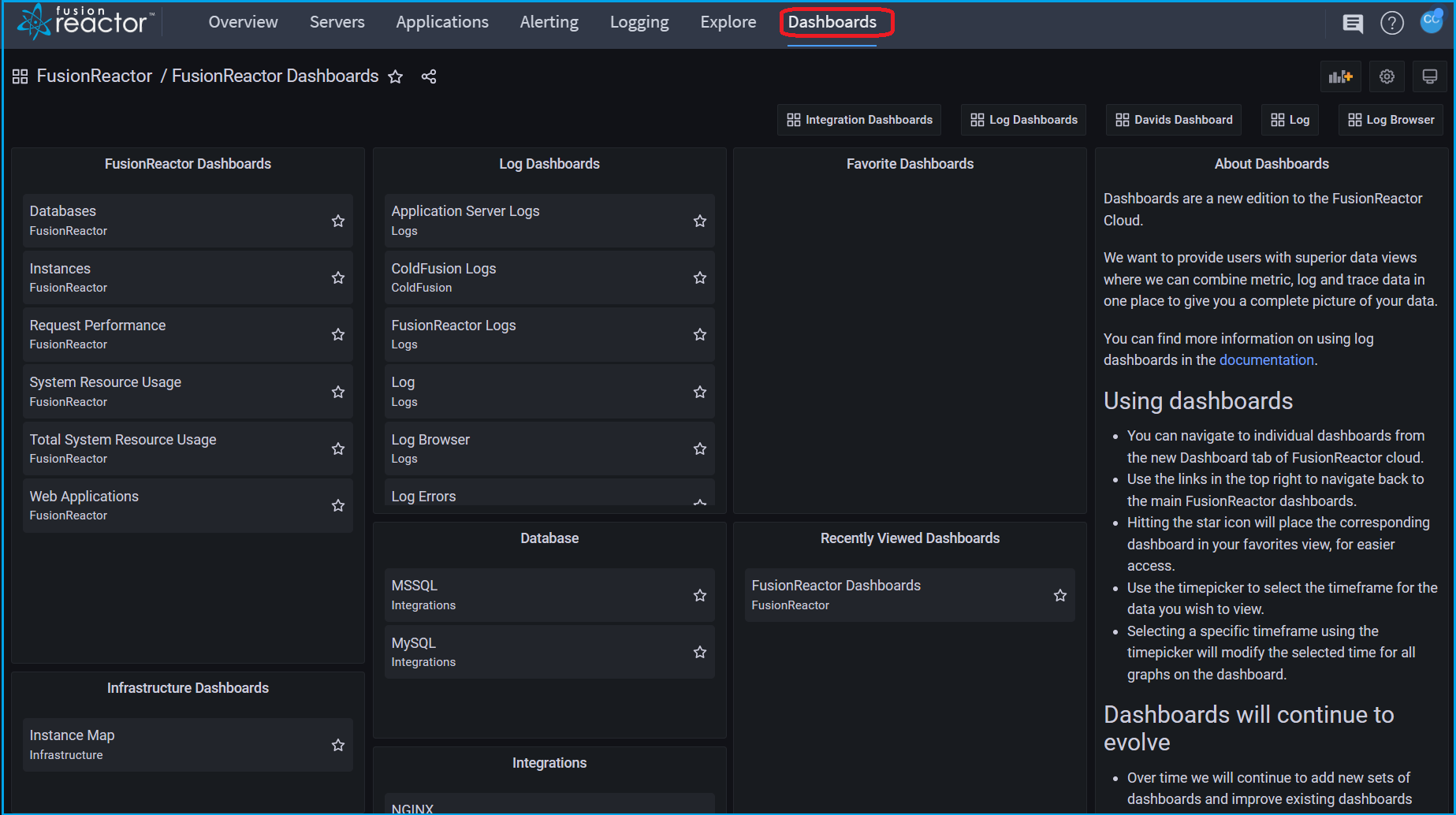
Task: Click the About Dashboards panel title
Action: 1272,164
